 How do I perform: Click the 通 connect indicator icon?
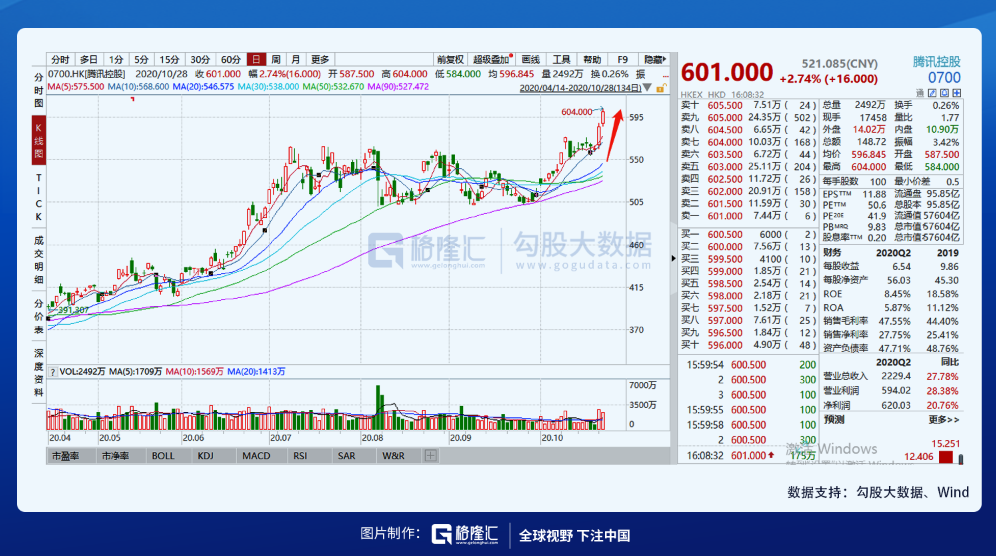(920, 93)
